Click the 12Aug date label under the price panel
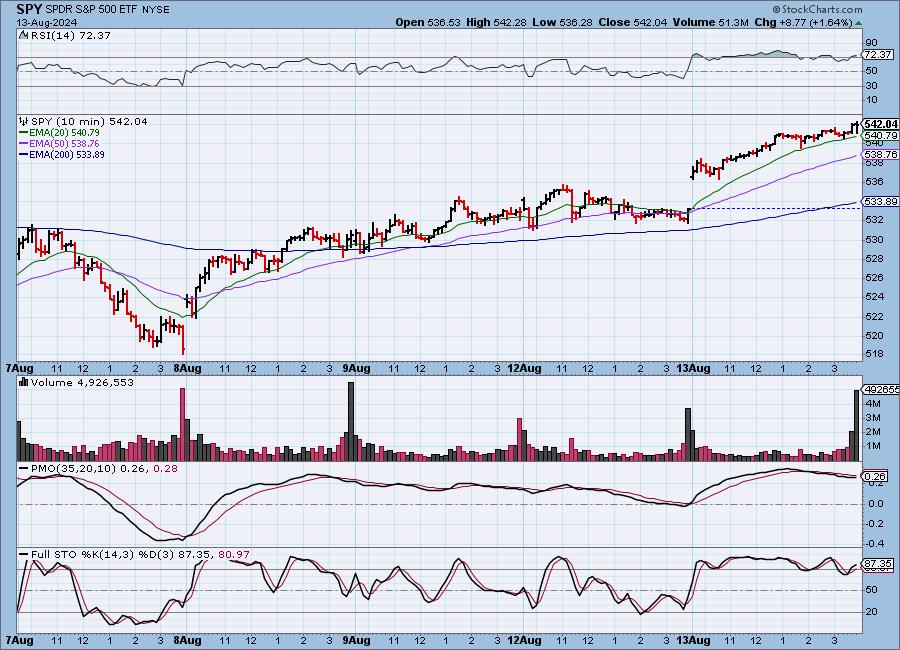 click(x=524, y=369)
